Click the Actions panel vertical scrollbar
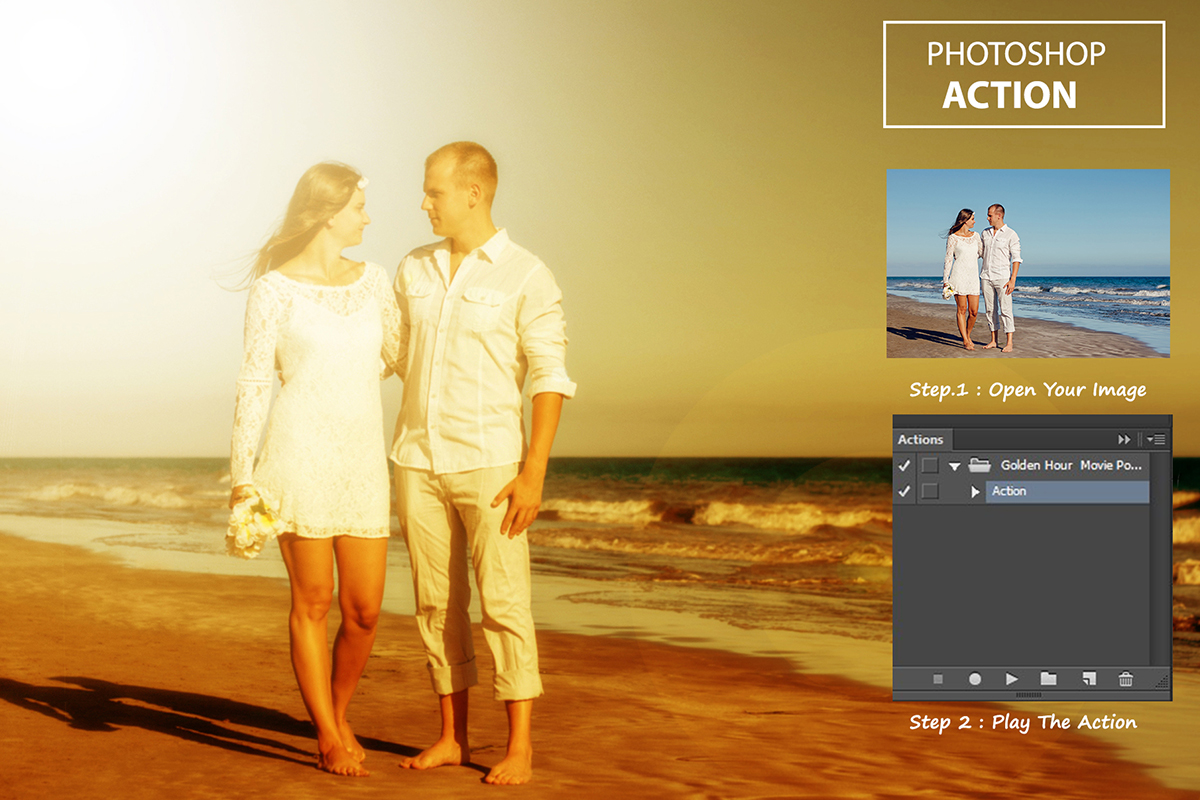 click(1160, 558)
